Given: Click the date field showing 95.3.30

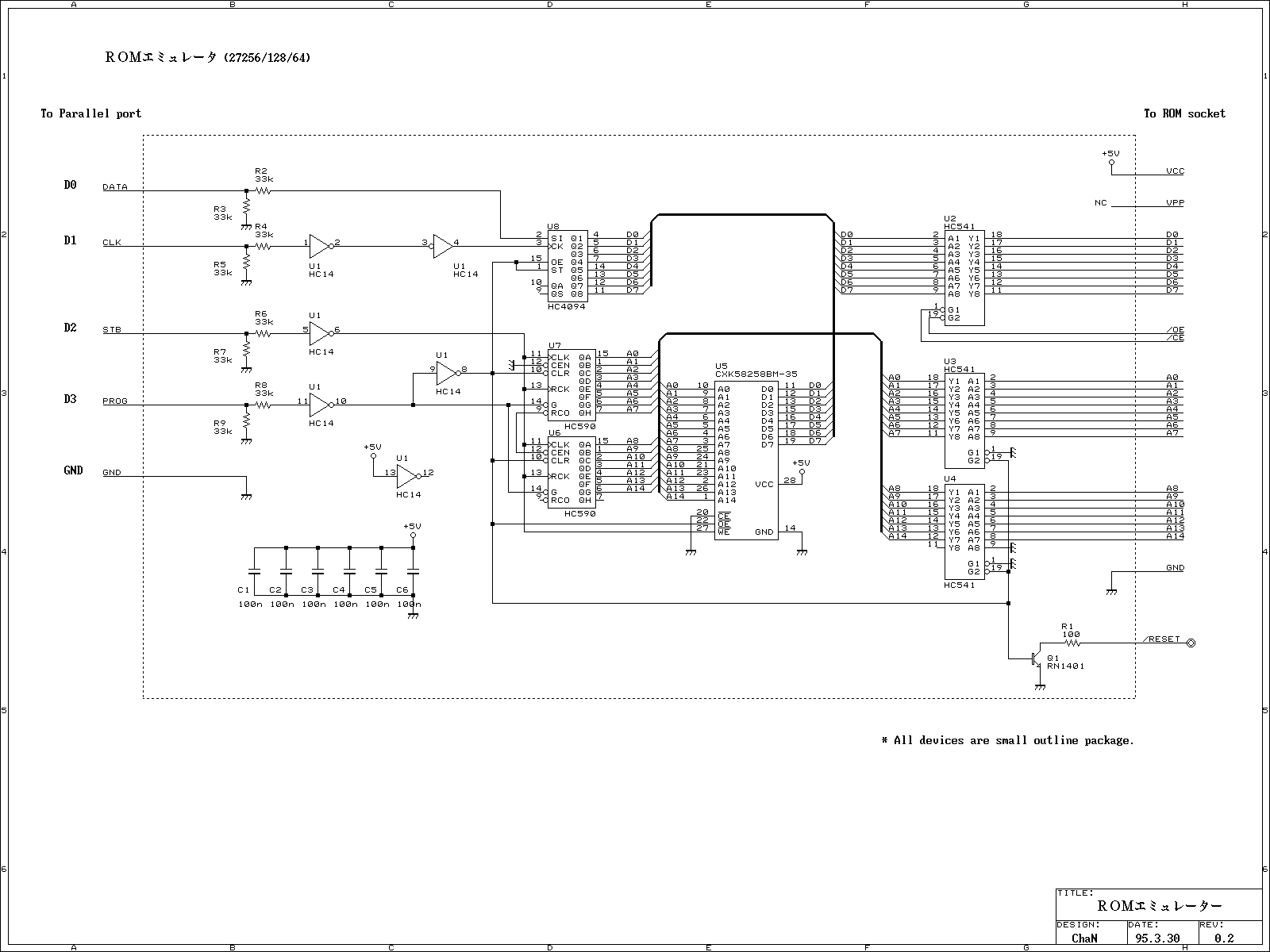Looking at the screenshot, I should click(1157, 938).
